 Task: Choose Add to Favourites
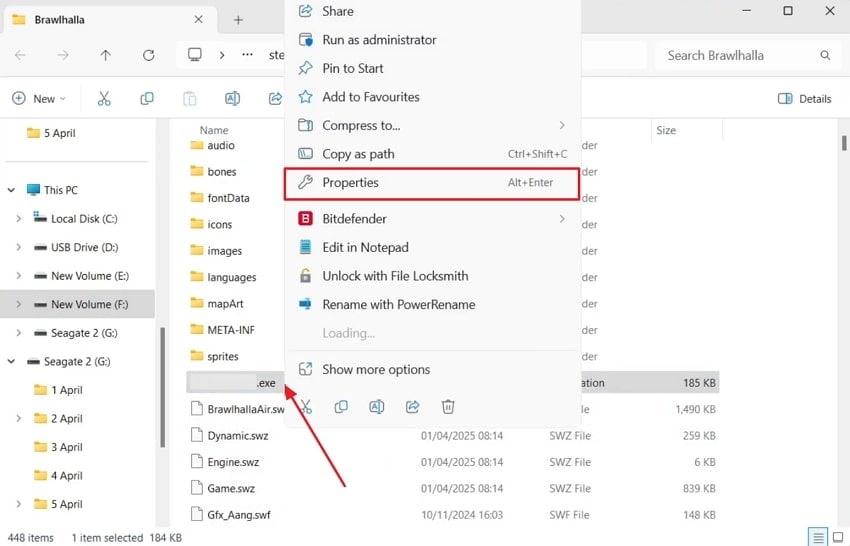(433, 97)
